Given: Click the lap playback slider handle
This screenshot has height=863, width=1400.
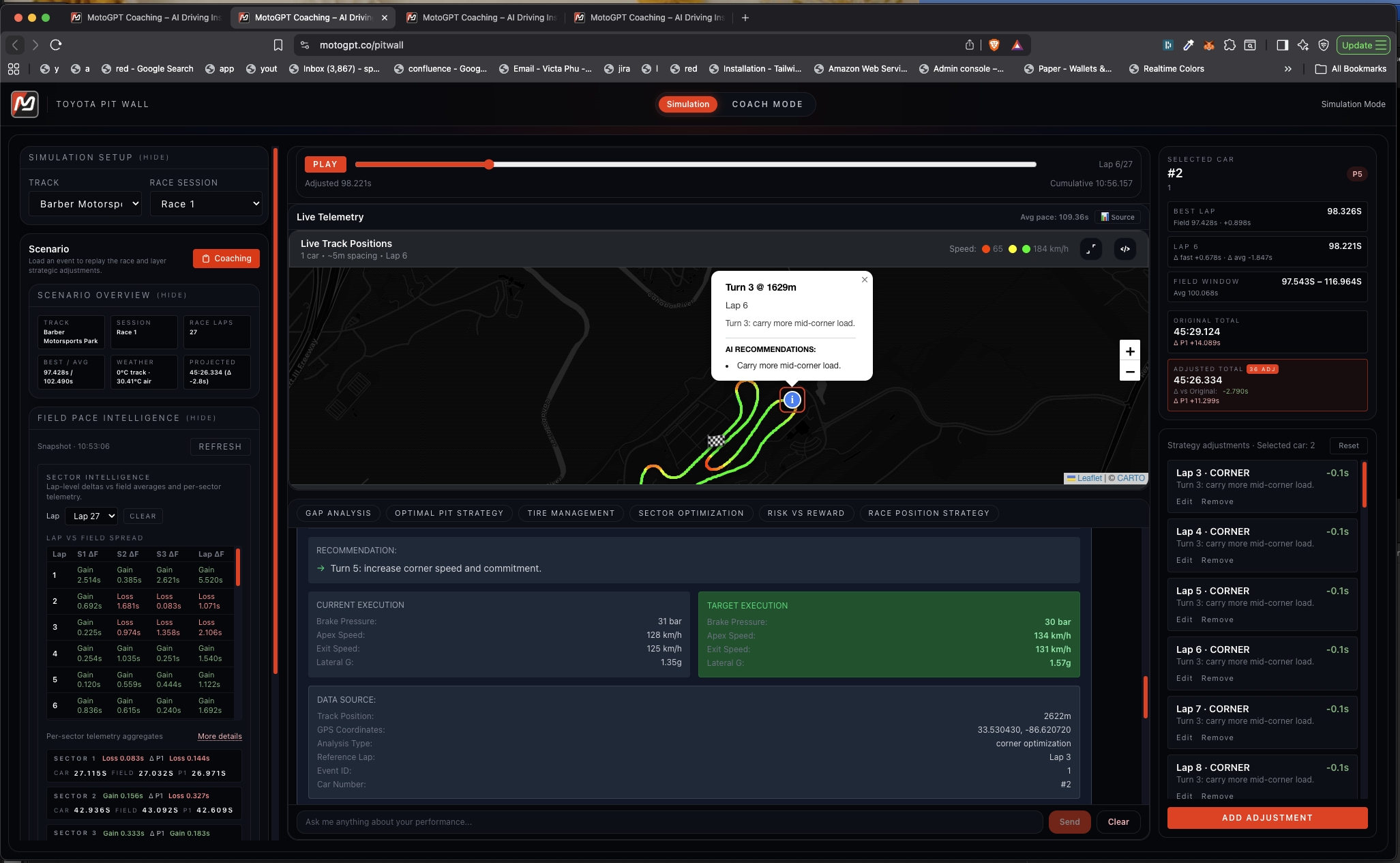Looking at the screenshot, I should pyautogui.click(x=489, y=164).
